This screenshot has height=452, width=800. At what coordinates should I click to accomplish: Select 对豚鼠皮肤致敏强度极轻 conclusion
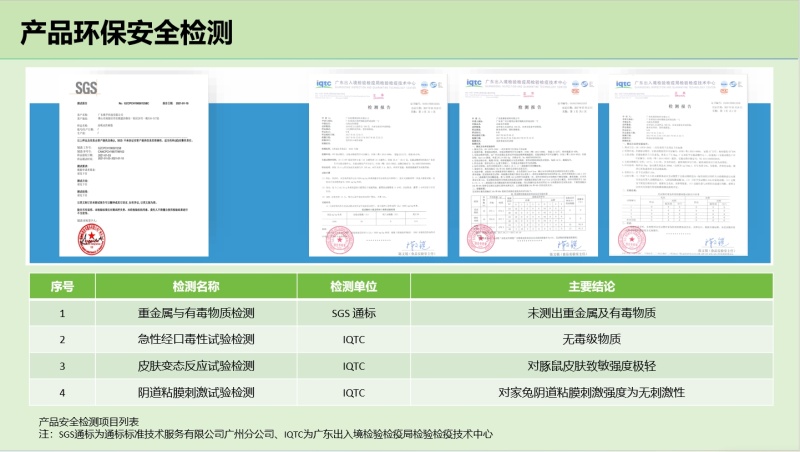(x=591, y=366)
